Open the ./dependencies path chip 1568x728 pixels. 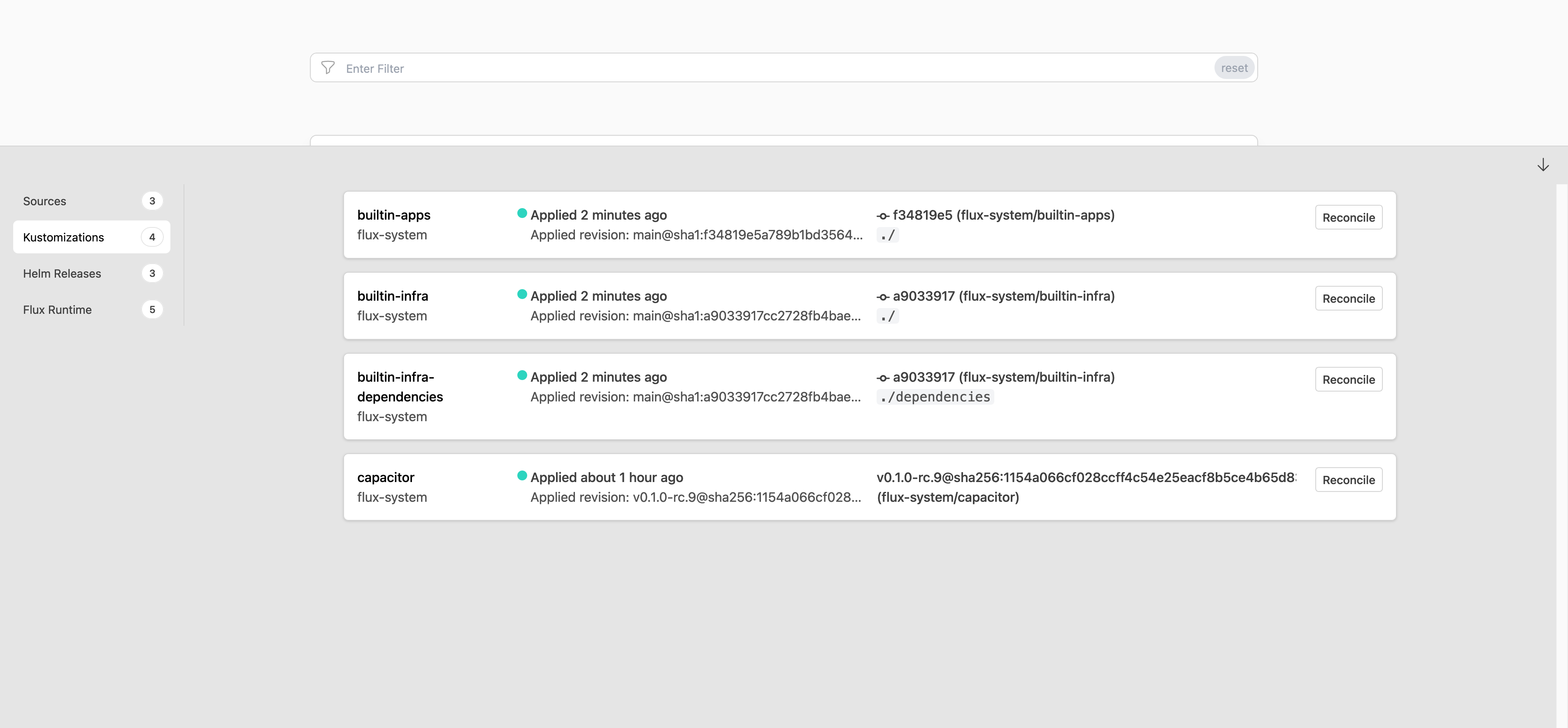935,396
